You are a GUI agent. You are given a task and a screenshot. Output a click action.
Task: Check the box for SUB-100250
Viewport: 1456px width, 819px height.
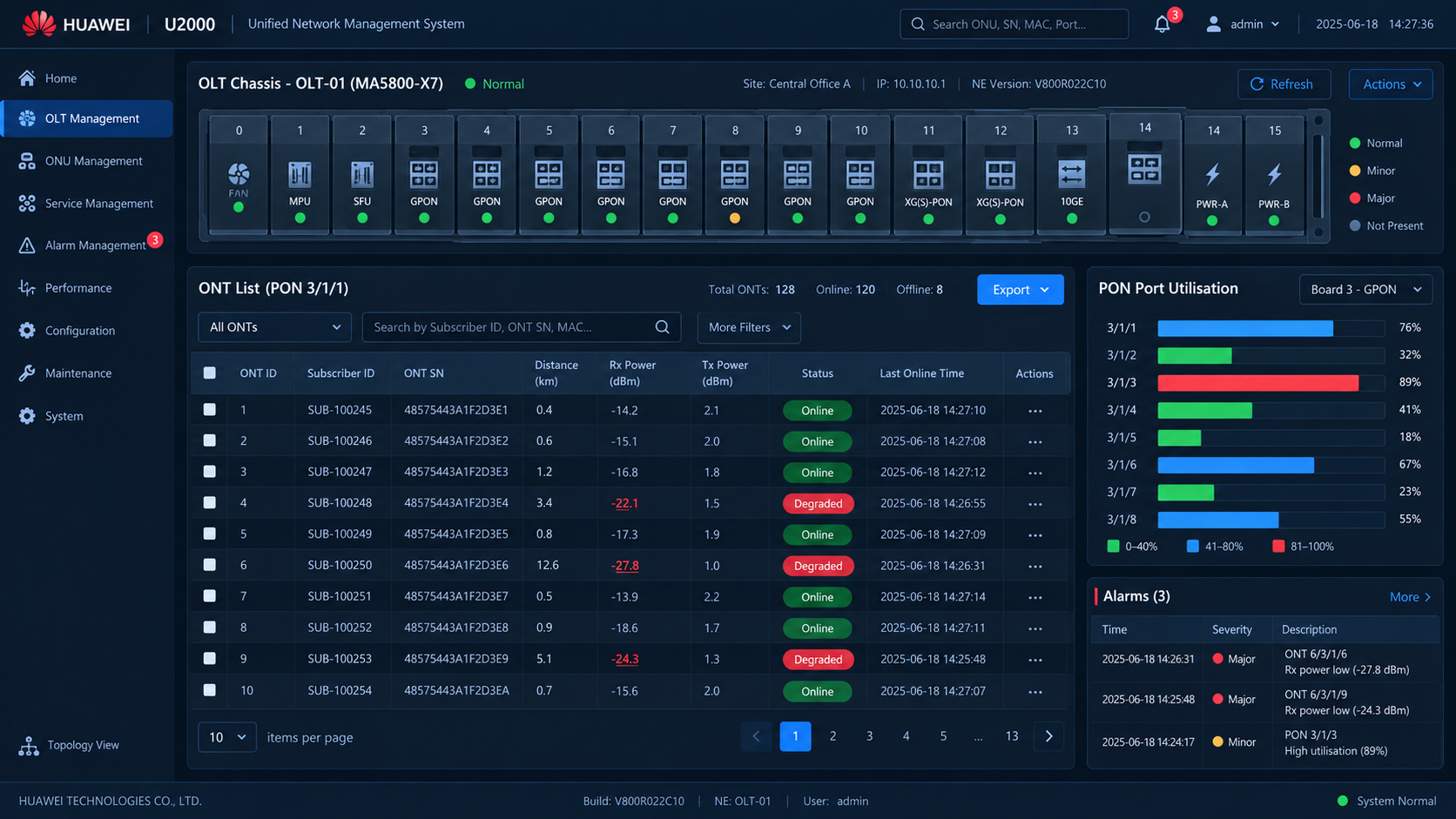pos(210,565)
